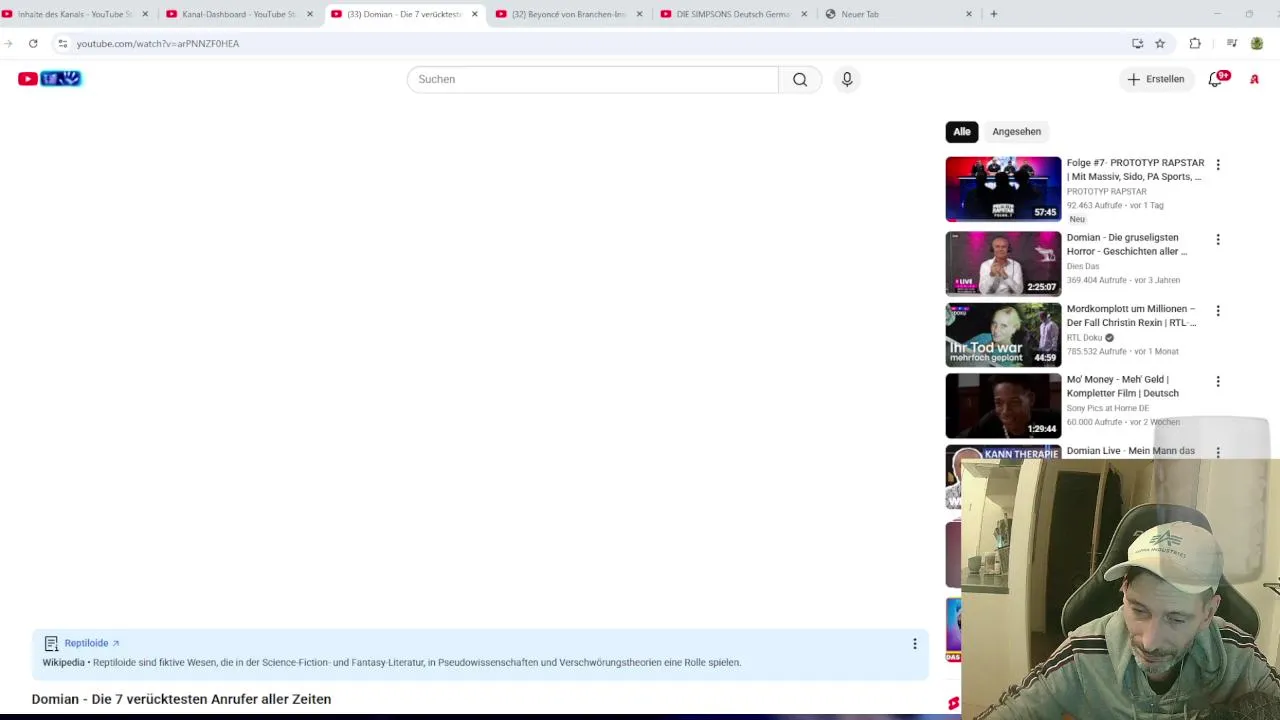The width and height of the screenshot is (1280, 720).
Task: Select the Domian - Die 7 verrücktesten tab
Action: coord(404,14)
